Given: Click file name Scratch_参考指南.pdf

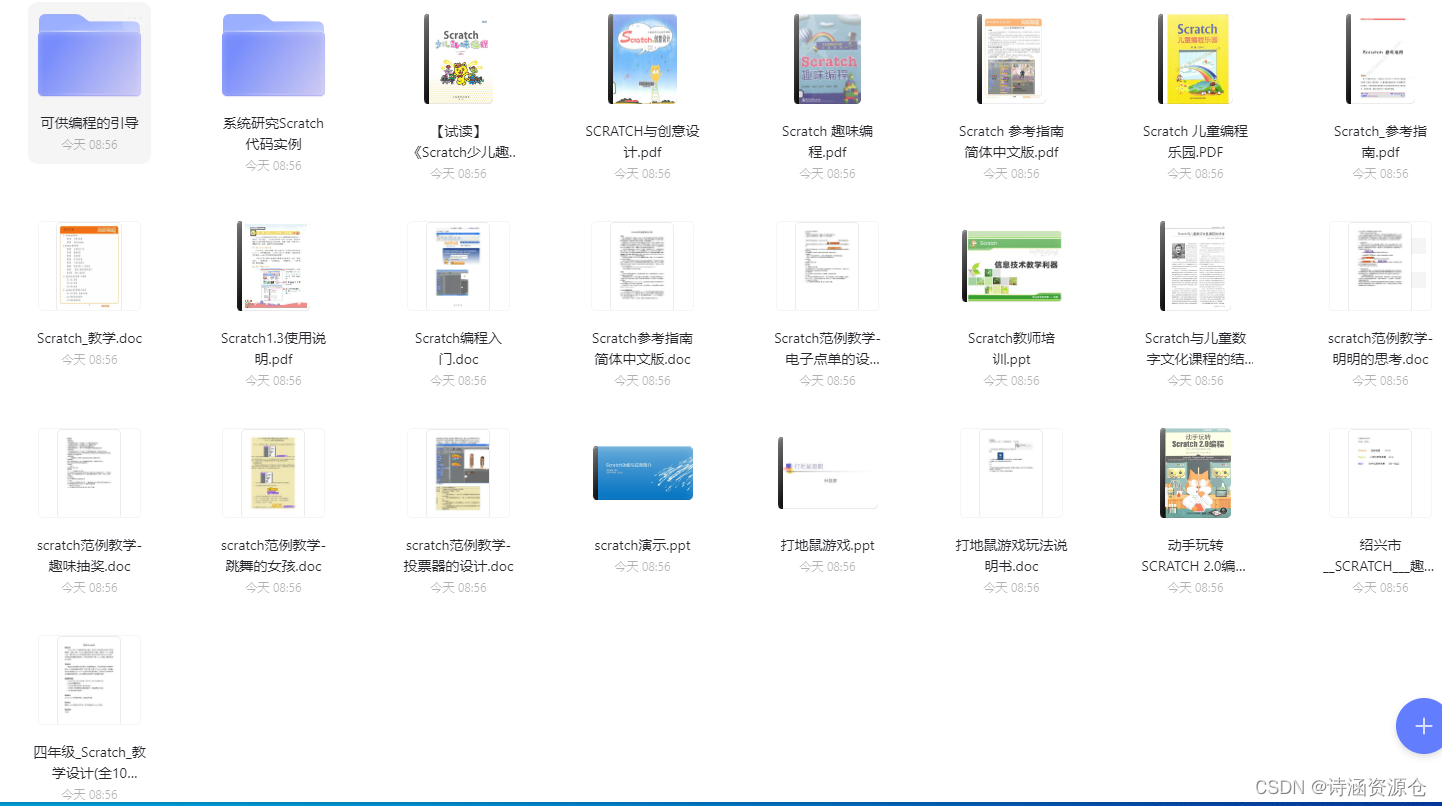Looking at the screenshot, I should click(1380, 142).
